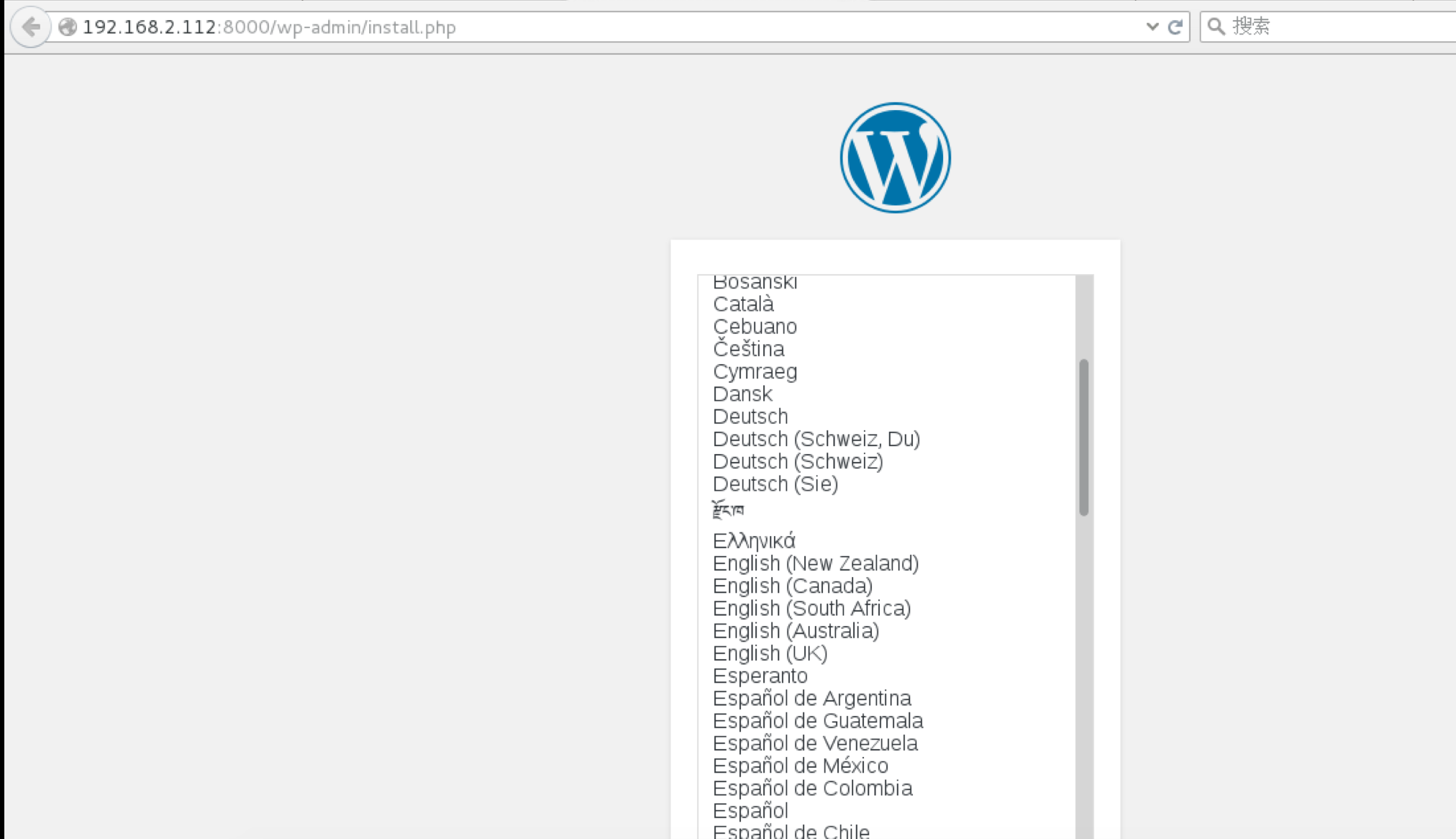Image resolution: width=1456 pixels, height=839 pixels.
Task: Open the URL history dropdown arrow
Action: 1152,27
